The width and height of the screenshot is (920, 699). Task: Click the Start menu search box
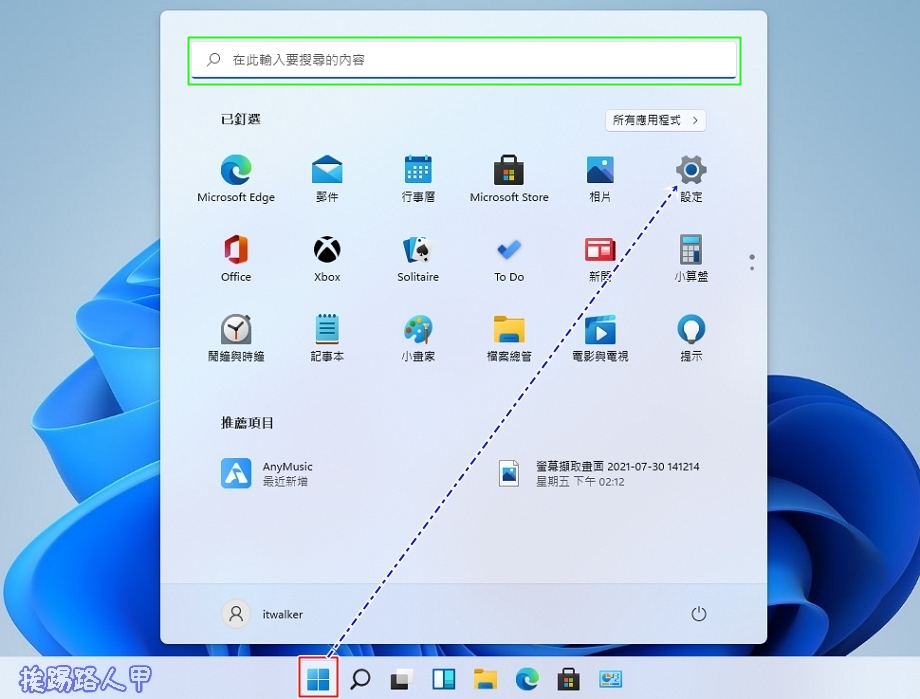tap(464, 60)
